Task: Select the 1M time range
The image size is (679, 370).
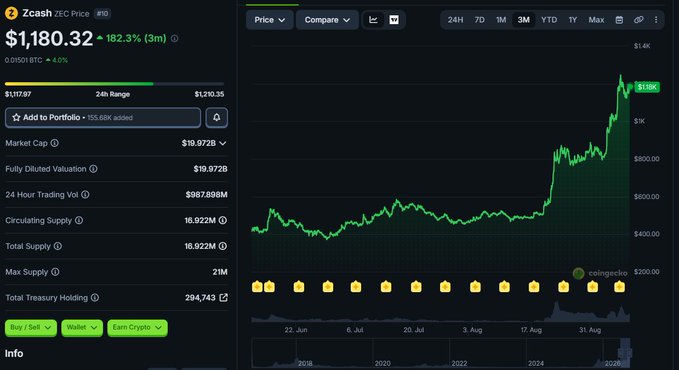Action: (x=501, y=20)
